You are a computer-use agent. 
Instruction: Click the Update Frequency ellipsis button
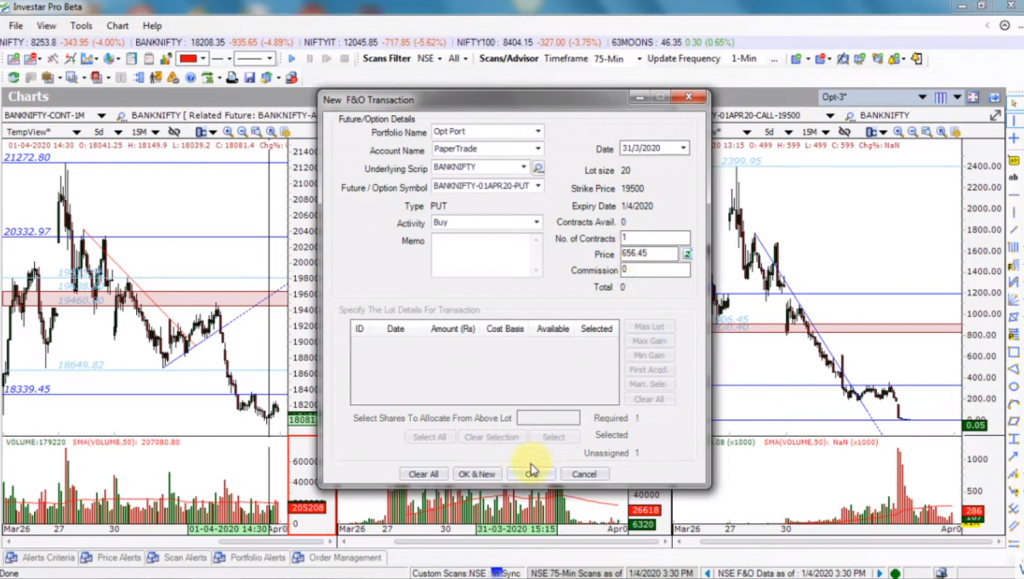[x=774, y=59]
